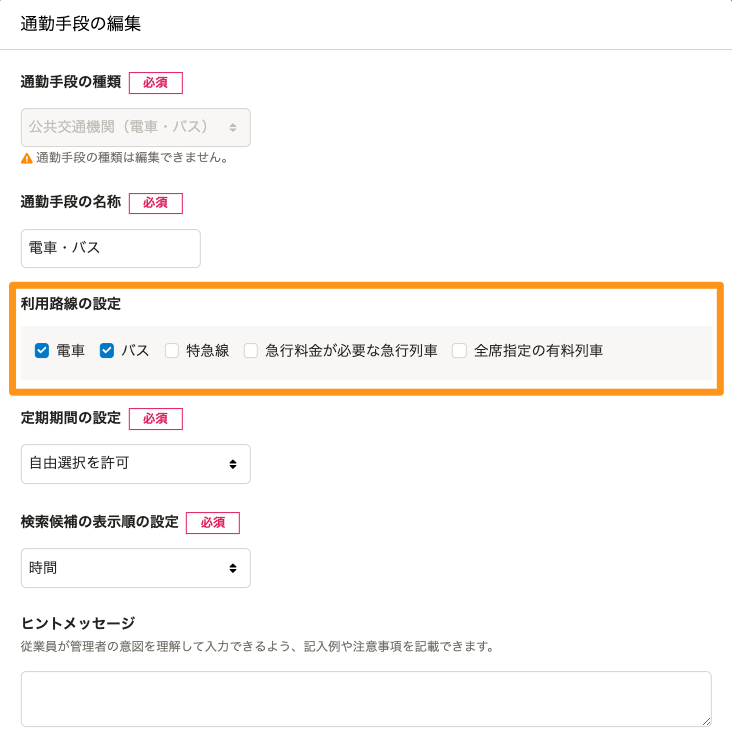Click the 特急線 label text
732x749 pixels.
pos(207,351)
